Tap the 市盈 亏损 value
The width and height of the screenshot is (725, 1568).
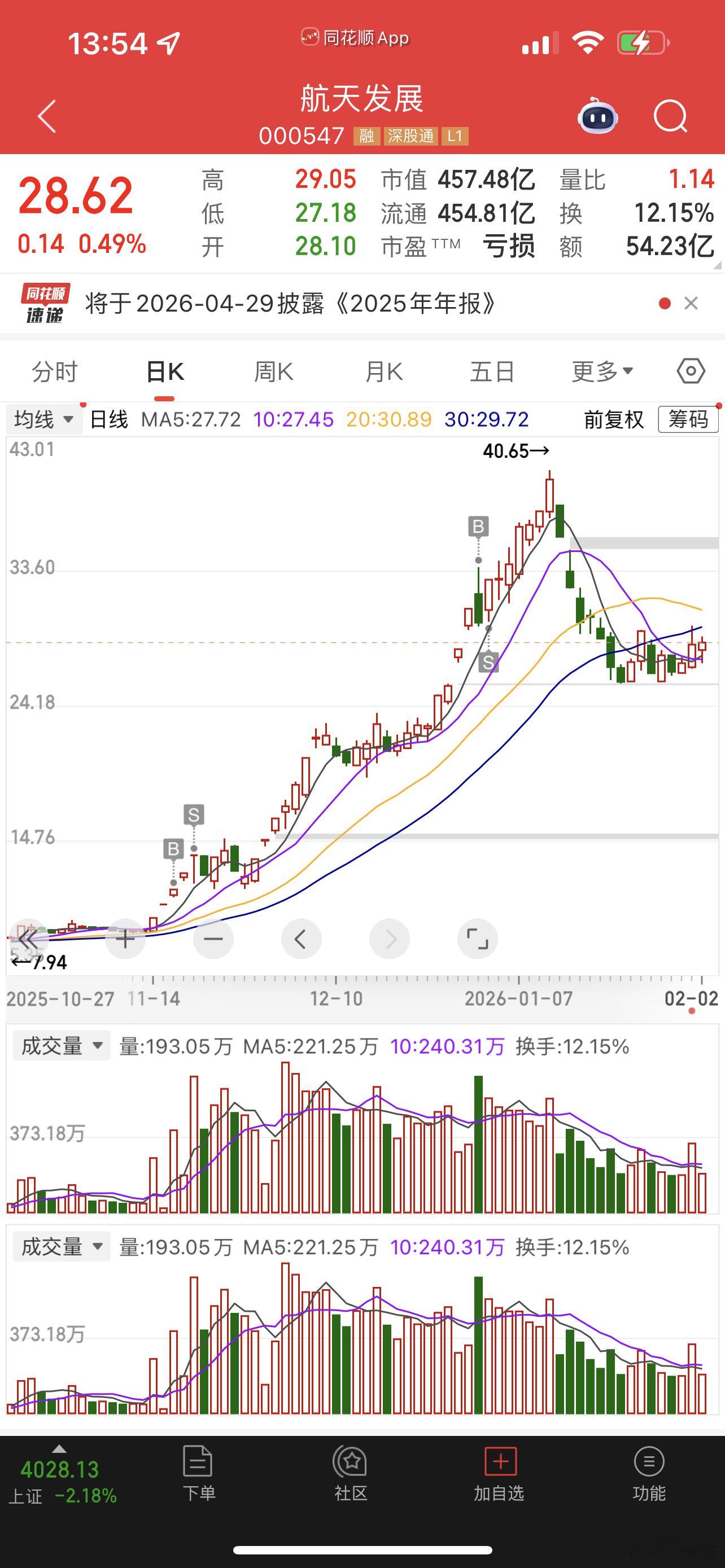click(509, 246)
